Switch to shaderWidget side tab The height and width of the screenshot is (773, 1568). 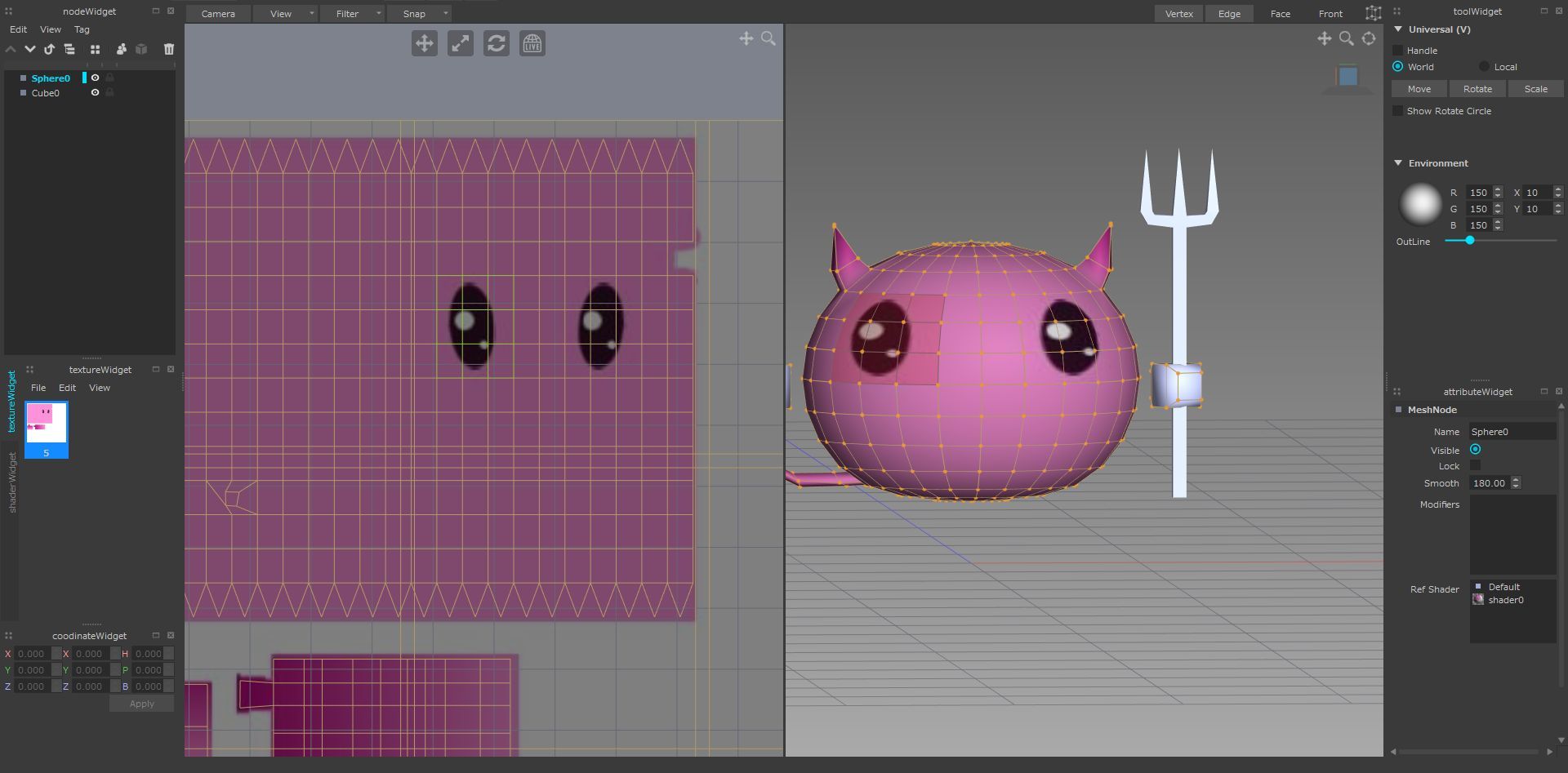(11, 482)
